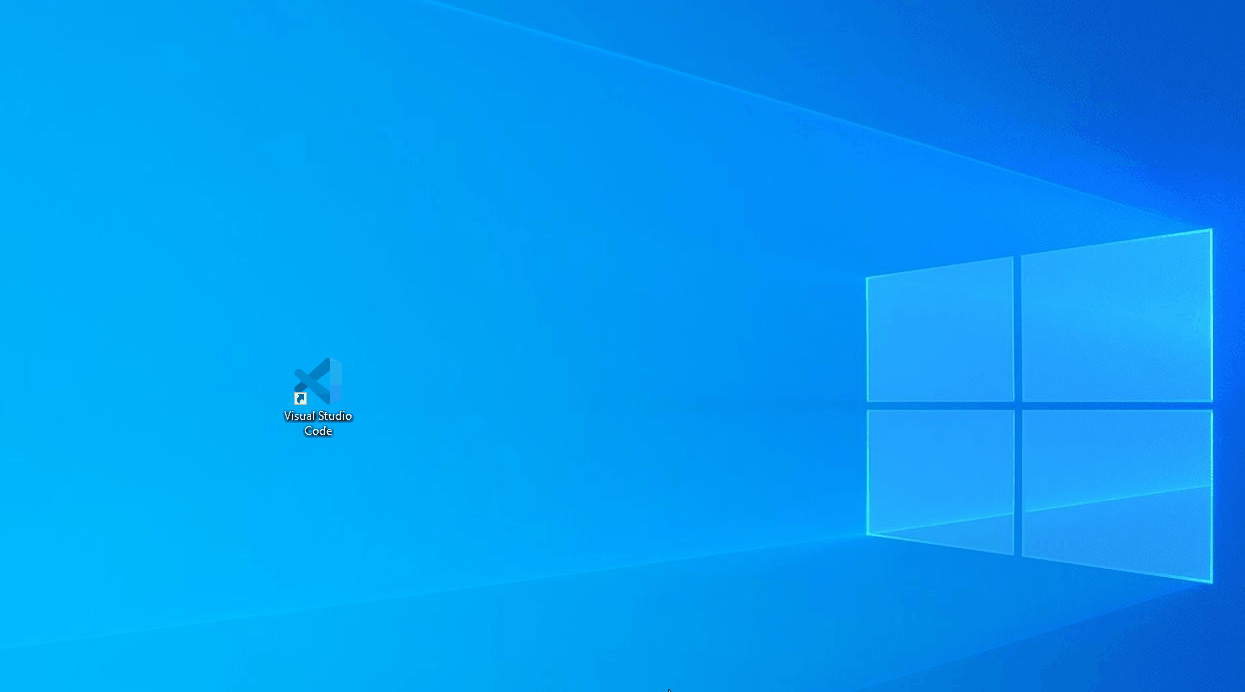This screenshot has width=1245, height=692.
Task: Click the "Visual Studio" text line of label
Action: pos(318,416)
